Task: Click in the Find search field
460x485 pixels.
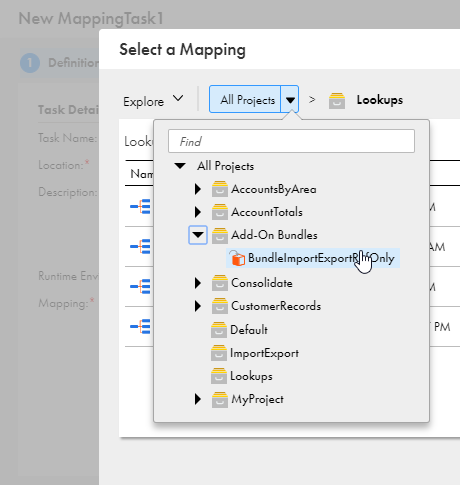Action: point(291,141)
